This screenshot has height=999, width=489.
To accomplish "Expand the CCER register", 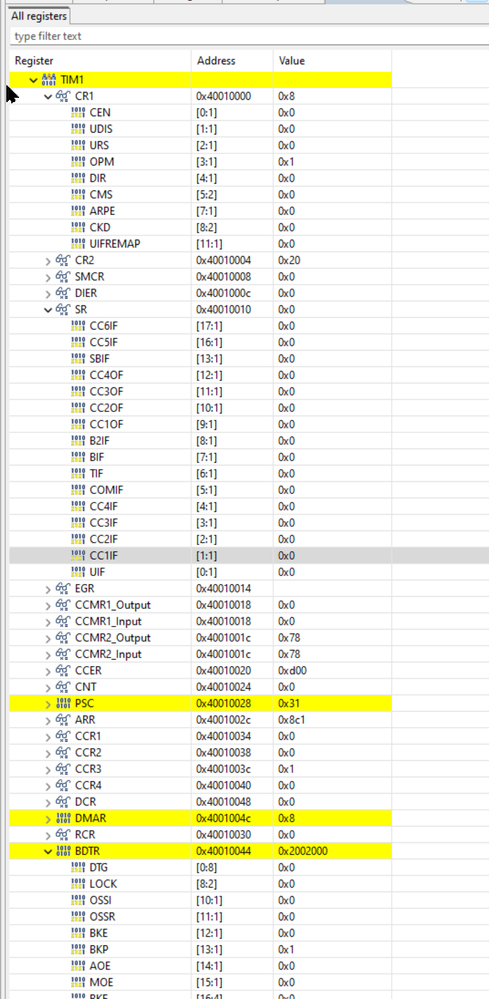I will (48, 671).
